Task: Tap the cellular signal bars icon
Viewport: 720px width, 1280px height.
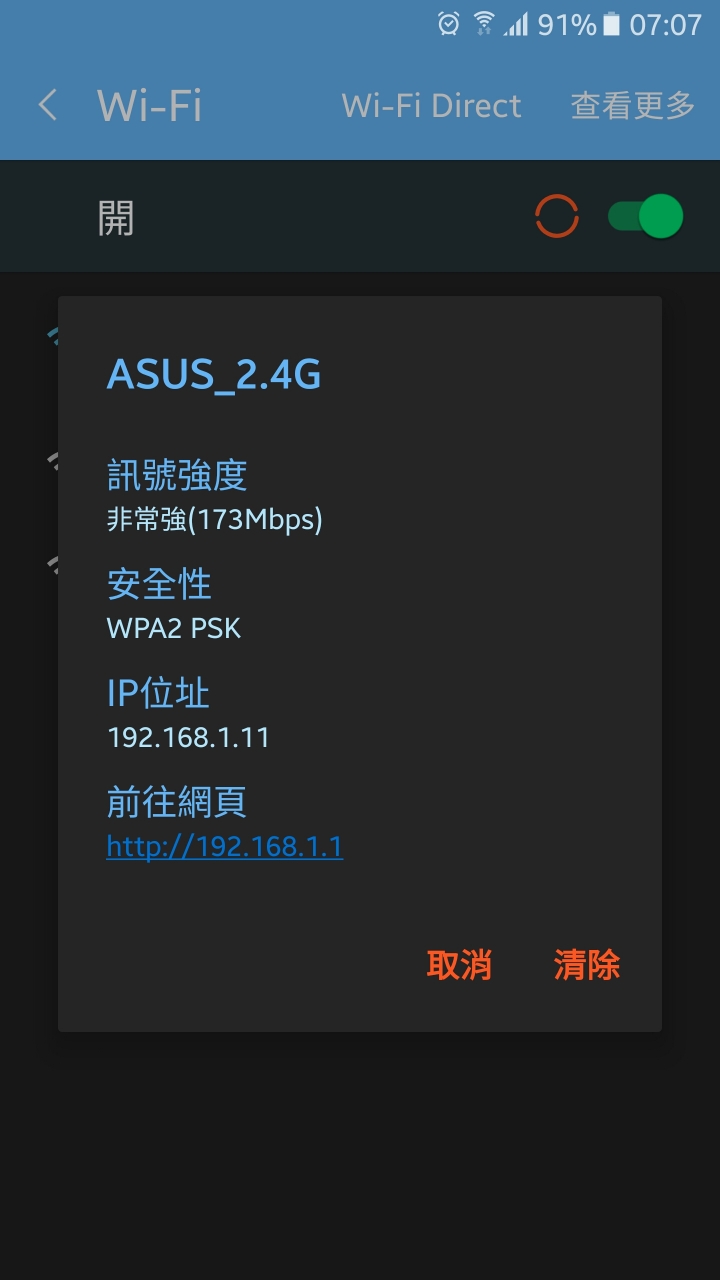Action: pos(516,24)
